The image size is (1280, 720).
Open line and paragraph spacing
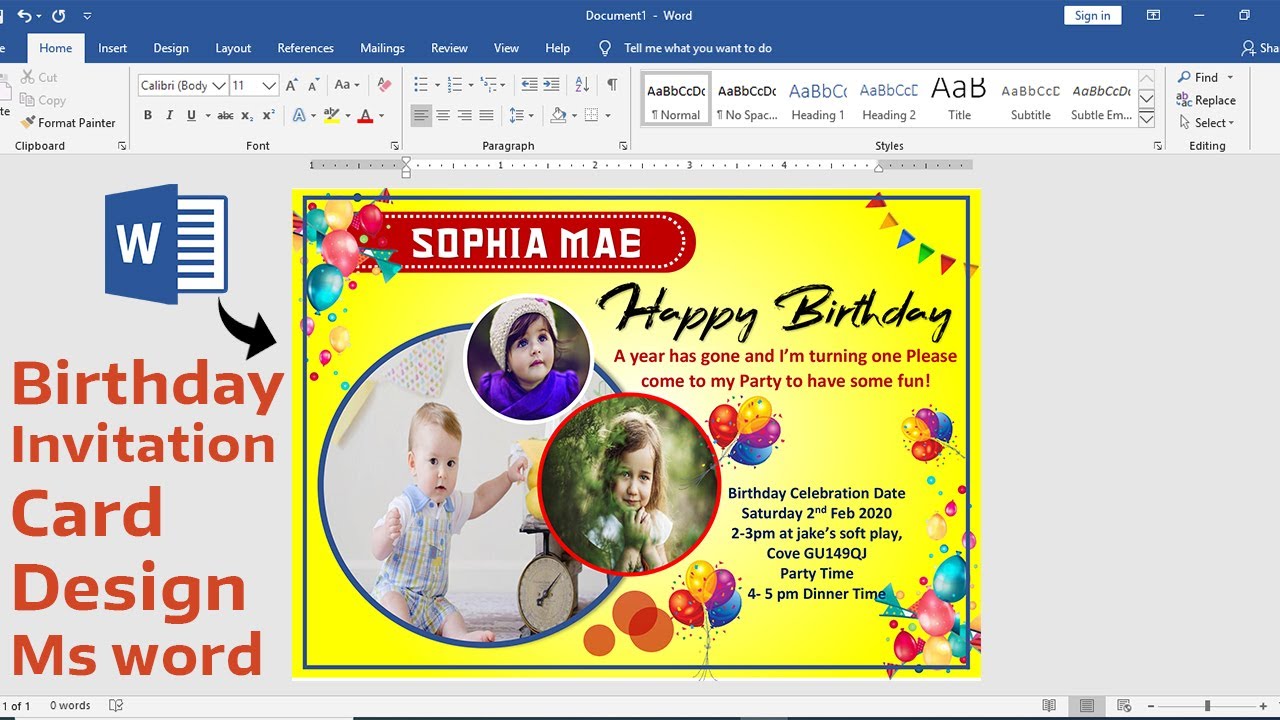tap(520, 115)
